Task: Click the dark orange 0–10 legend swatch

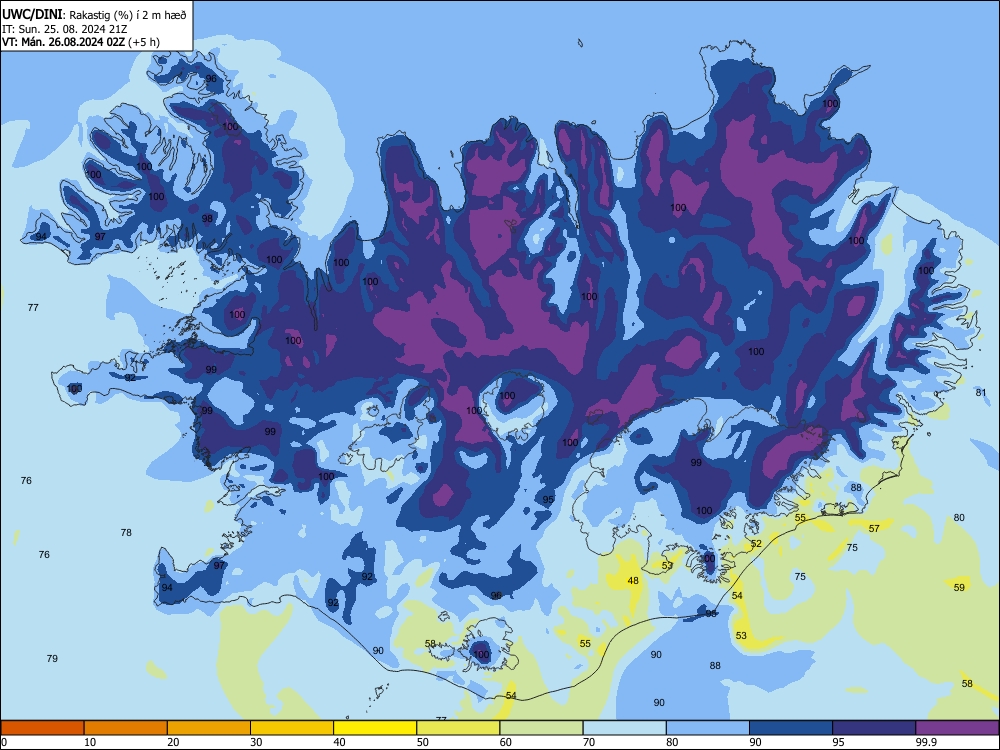Action: pyautogui.click(x=42, y=728)
